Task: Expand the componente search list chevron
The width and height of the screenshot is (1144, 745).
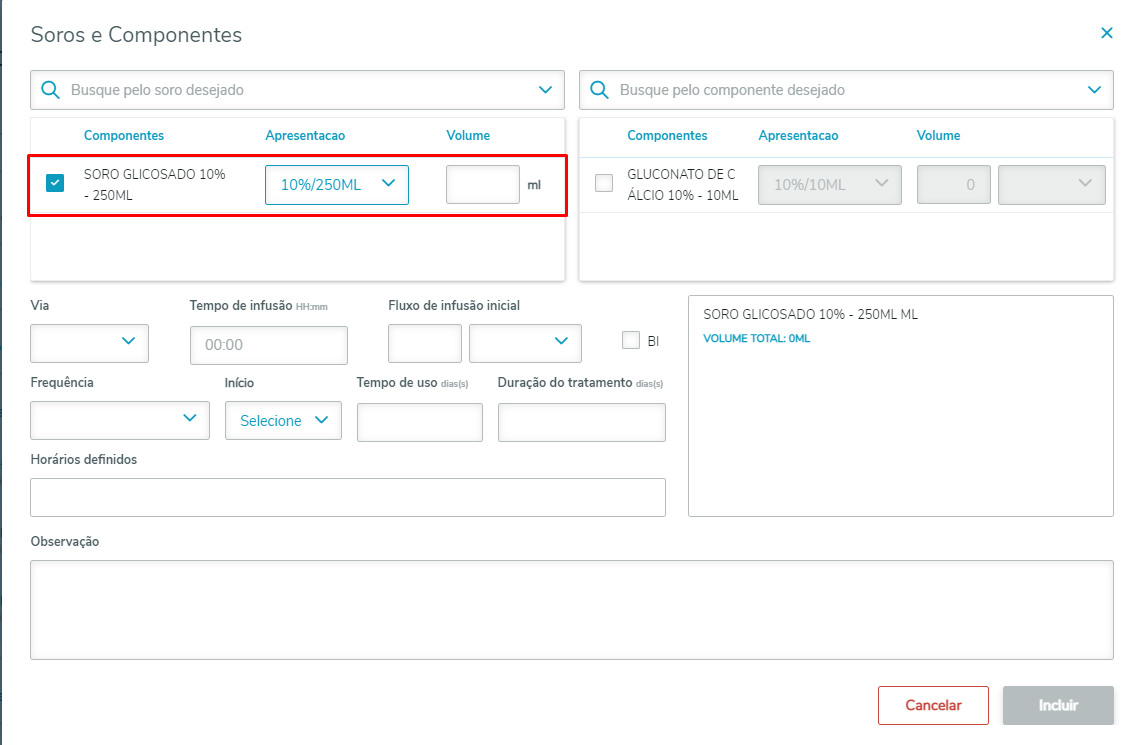Action: point(1093,90)
